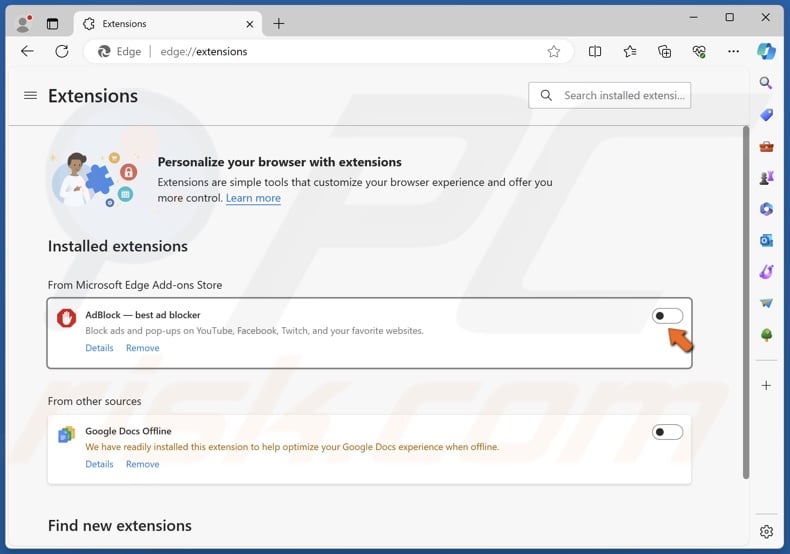Image resolution: width=790 pixels, height=554 pixels.
Task: Open Details for Google Docs Offline
Action: (x=99, y=464)
